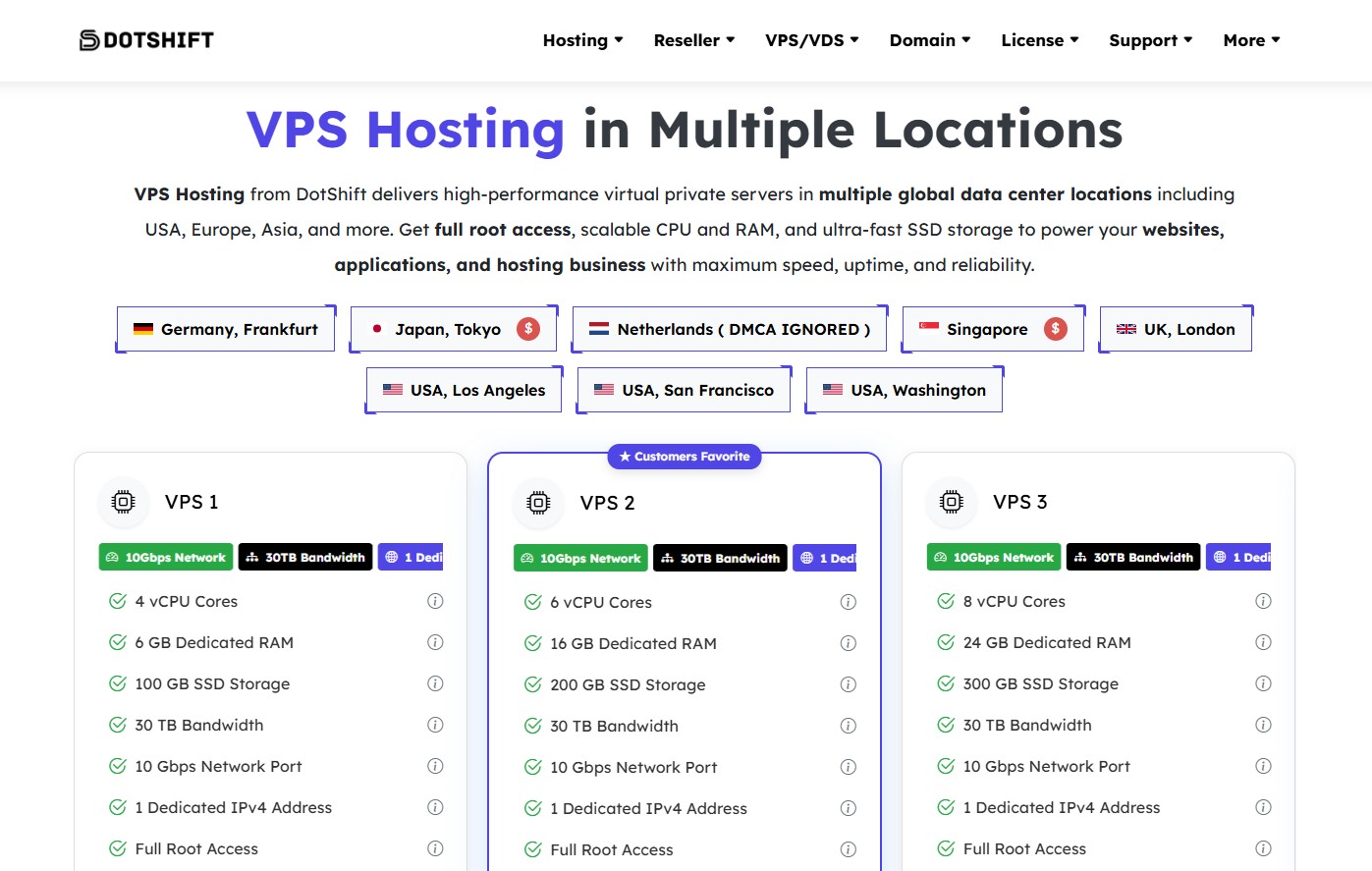Click the VPS 3 plan title
Image resolution: width=1372 pixels, height=871 pixels.
1020,502
